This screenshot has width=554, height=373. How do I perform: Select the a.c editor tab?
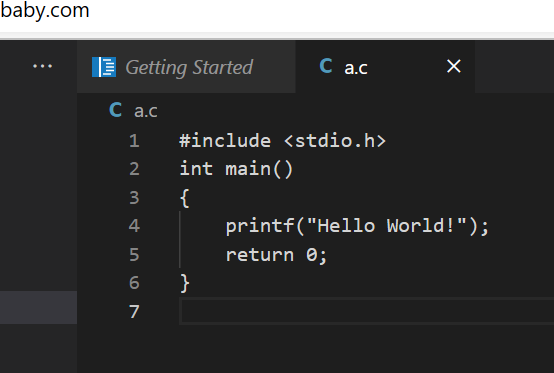click(385, 67)
